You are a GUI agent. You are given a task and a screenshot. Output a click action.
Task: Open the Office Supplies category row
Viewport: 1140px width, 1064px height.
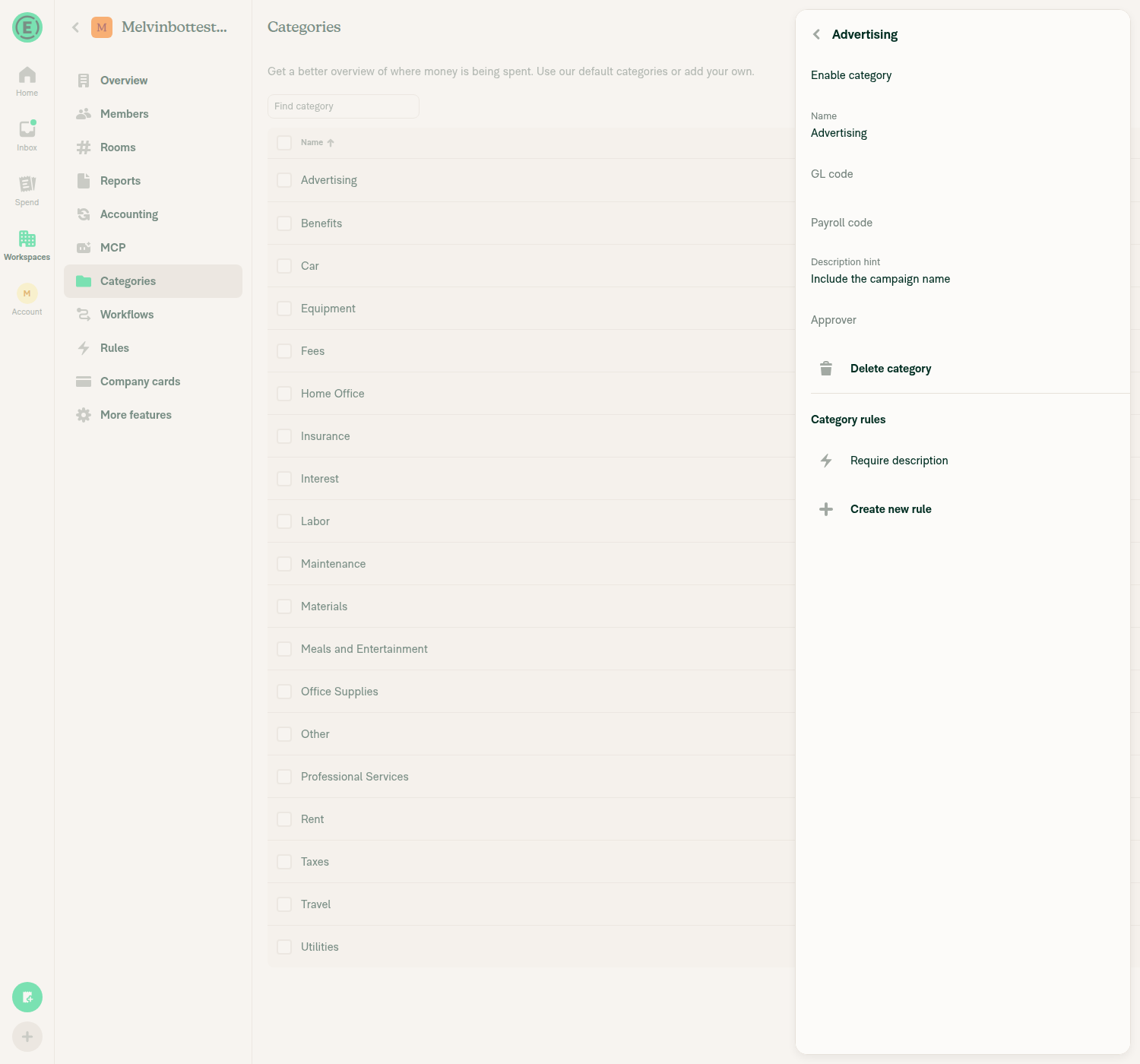531,692
